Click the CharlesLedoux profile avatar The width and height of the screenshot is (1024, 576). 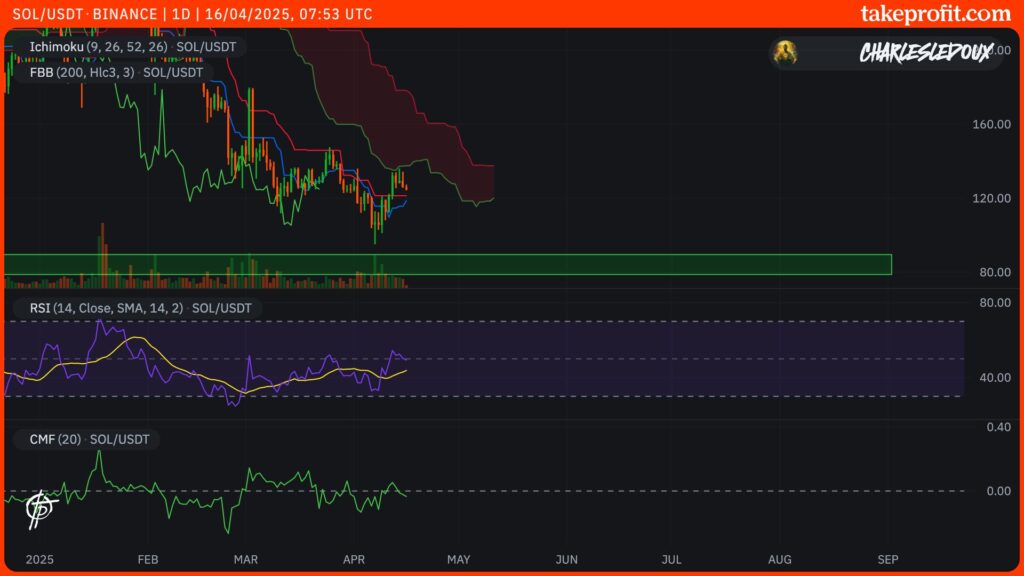(787, 53)
